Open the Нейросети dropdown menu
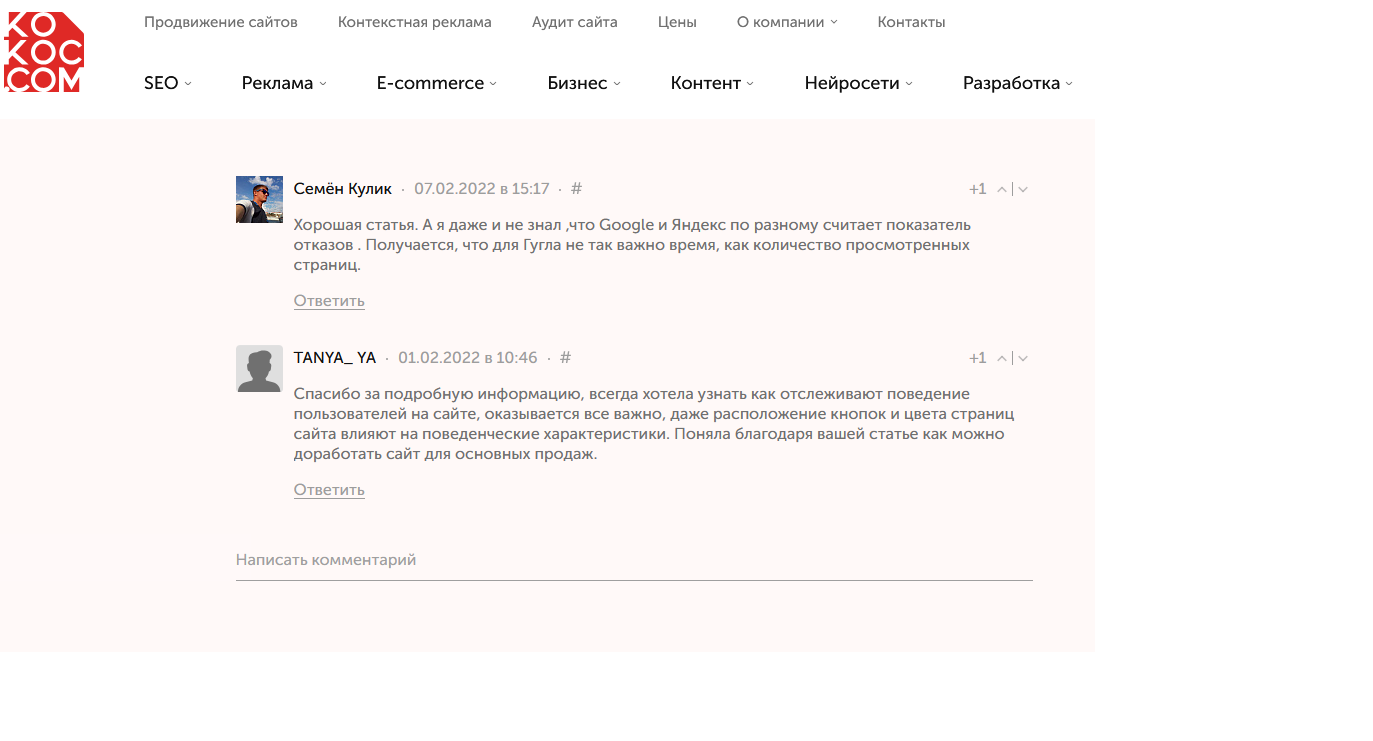The height and width of the screenshot is (741, 1373). coord(858,84)
